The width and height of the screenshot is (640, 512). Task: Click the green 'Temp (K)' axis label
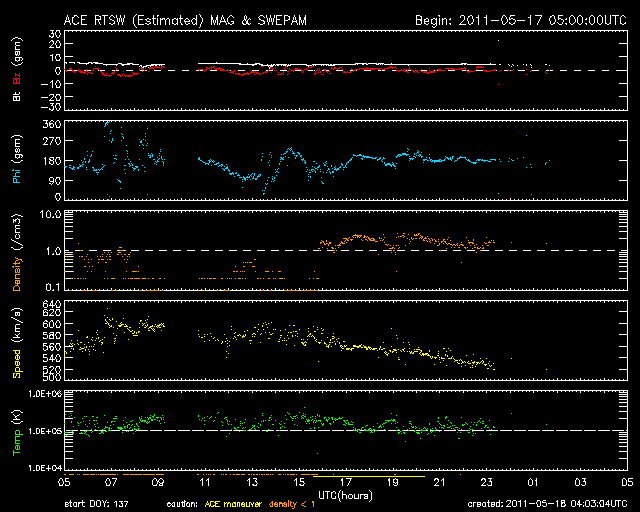click(17, 433)
